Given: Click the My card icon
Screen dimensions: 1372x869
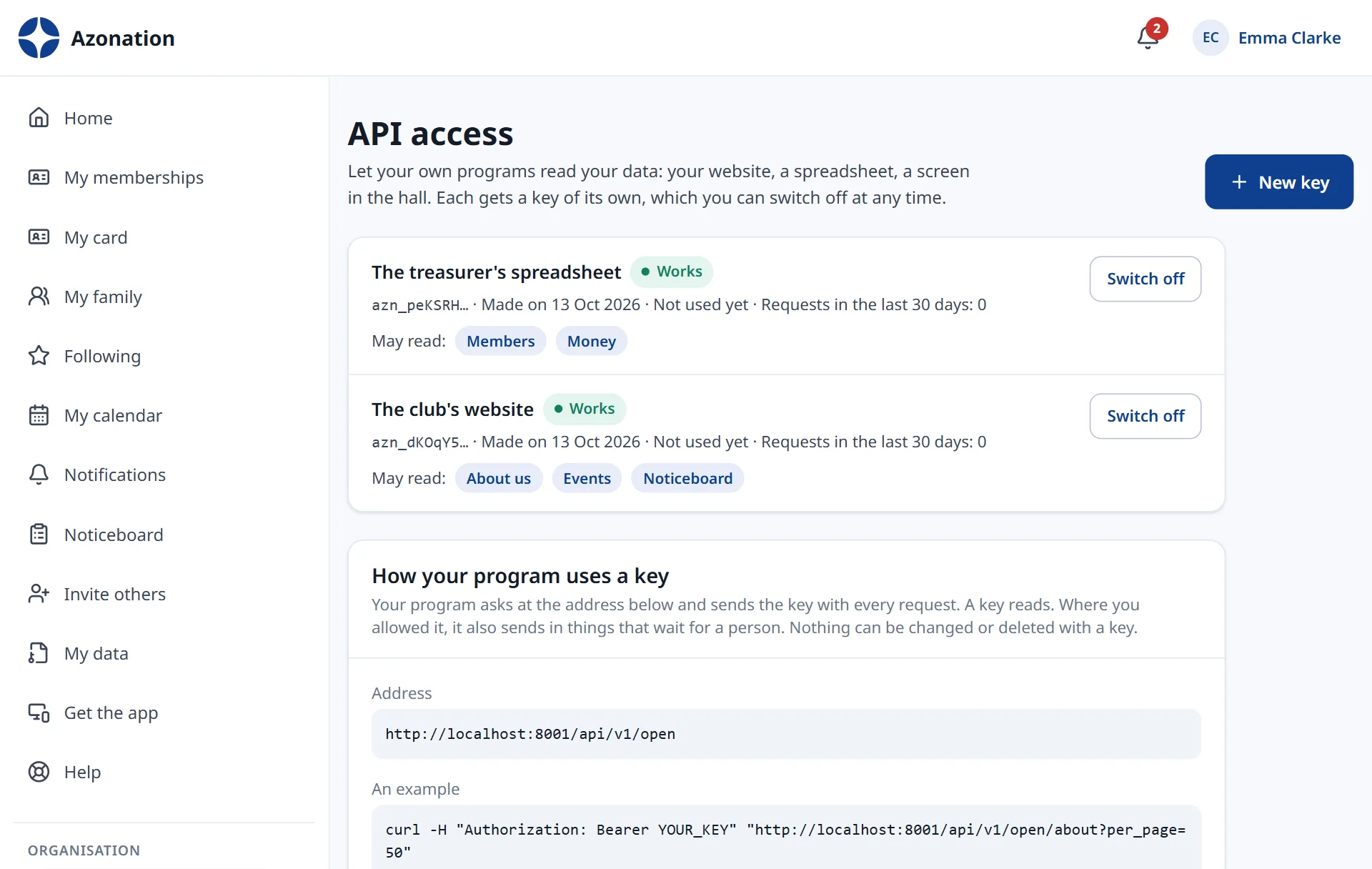Looking at the screenshot, I should pos(39,237).
